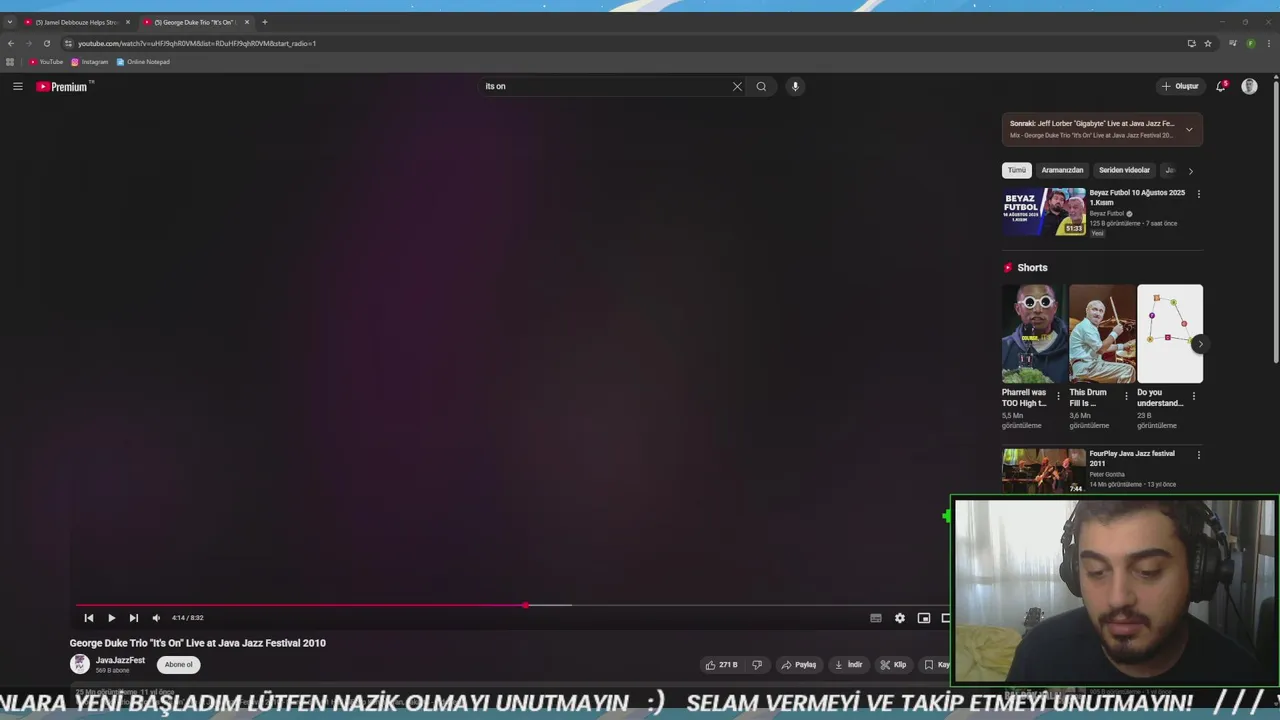The width and height of the screenshot is (1280, 720).
Task: Open the YouTube guide hamburger menu
Action: click(x=17, y=87)
